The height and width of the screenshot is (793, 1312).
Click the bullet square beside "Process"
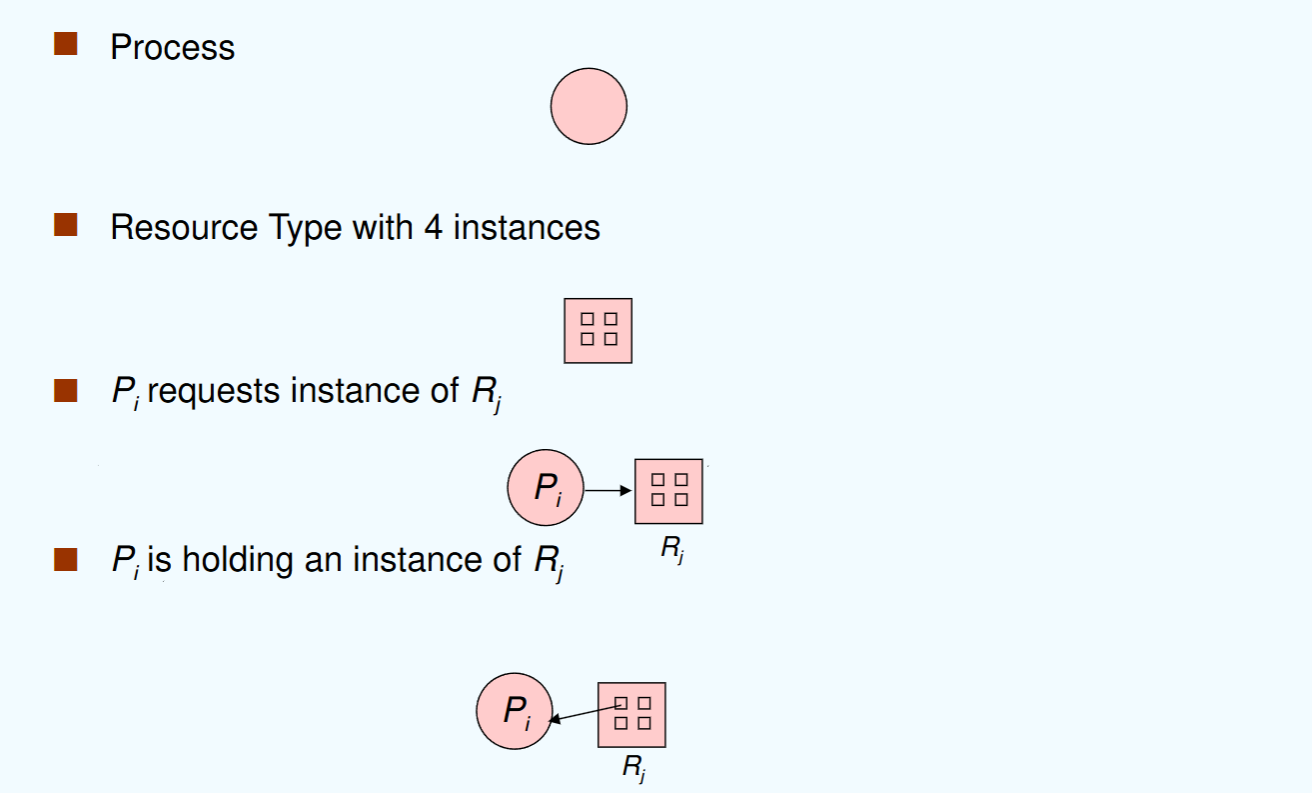point(66,44)
